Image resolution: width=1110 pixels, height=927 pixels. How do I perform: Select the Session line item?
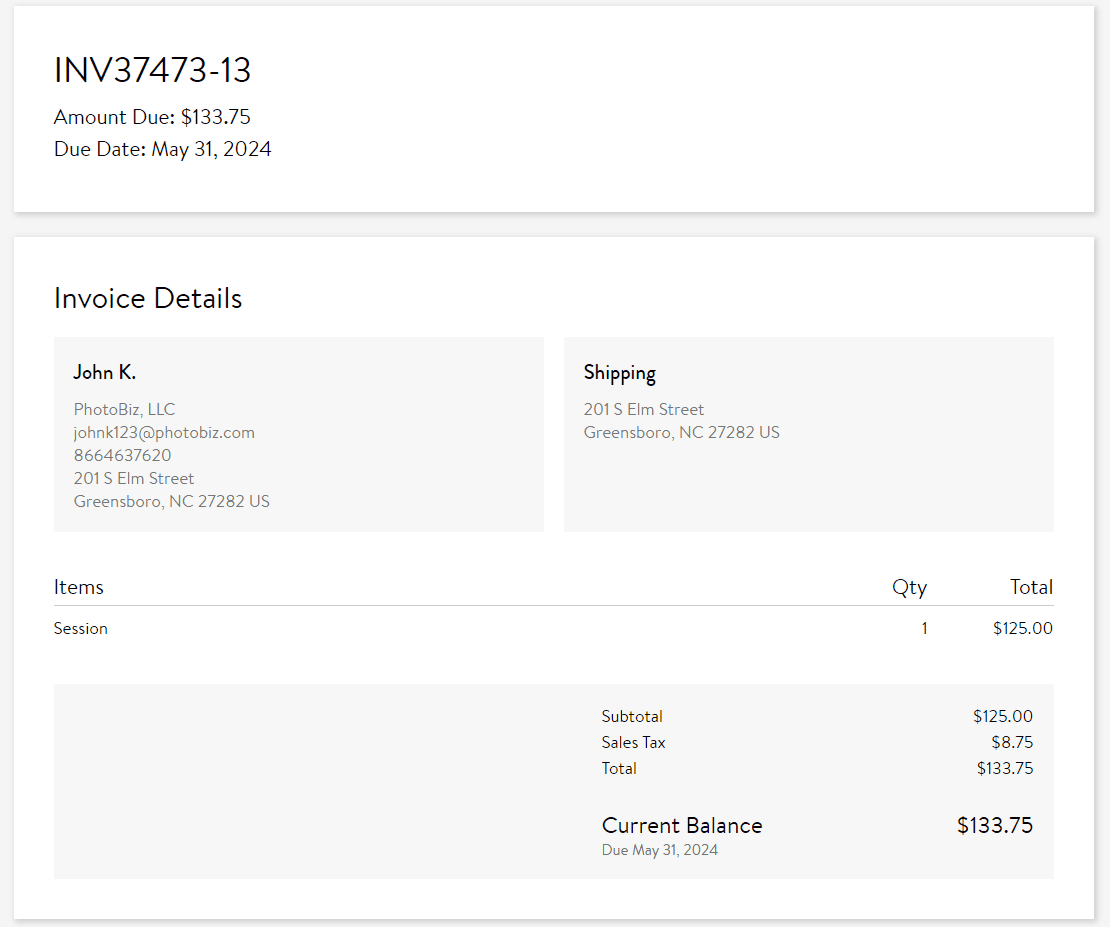[81, 628]
